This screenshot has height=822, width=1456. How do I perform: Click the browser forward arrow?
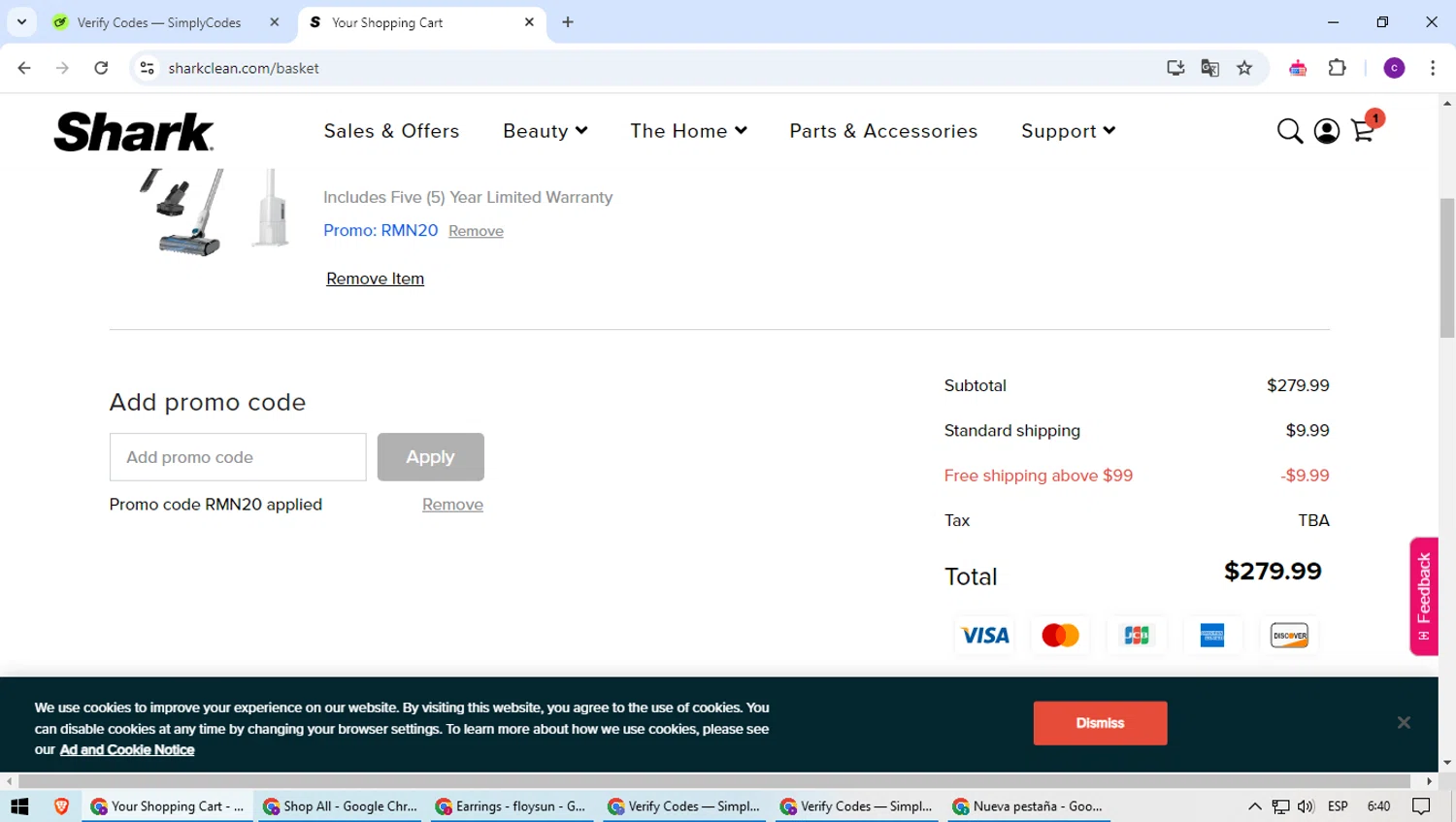click(62, 68)
